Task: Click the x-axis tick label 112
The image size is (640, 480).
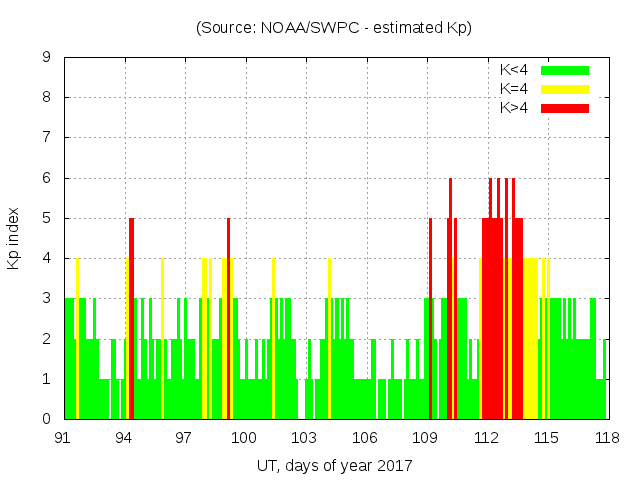Action: (486, 437)
